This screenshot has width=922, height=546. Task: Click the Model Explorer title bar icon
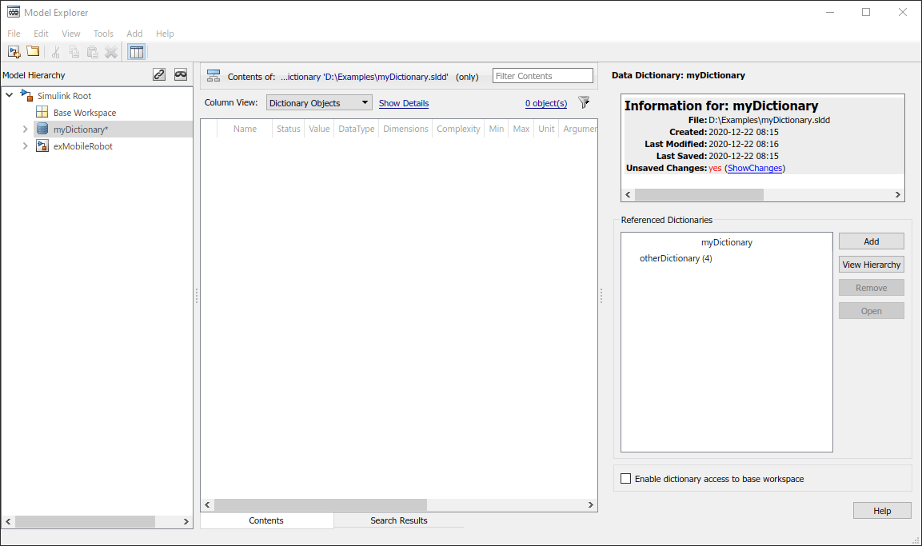[14, 12]
